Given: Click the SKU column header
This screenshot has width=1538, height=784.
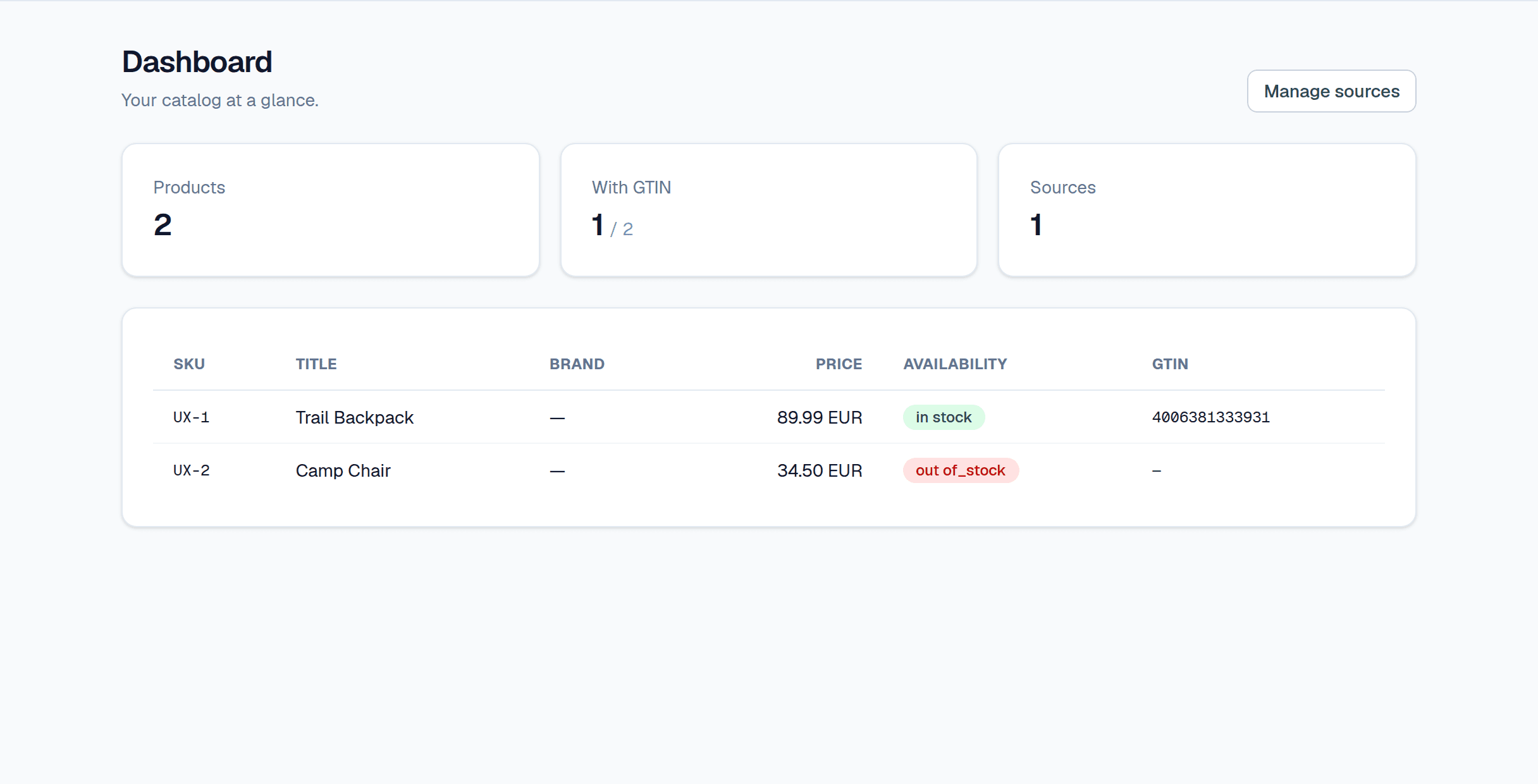Looking at the screenshot, I should point(189,364).
